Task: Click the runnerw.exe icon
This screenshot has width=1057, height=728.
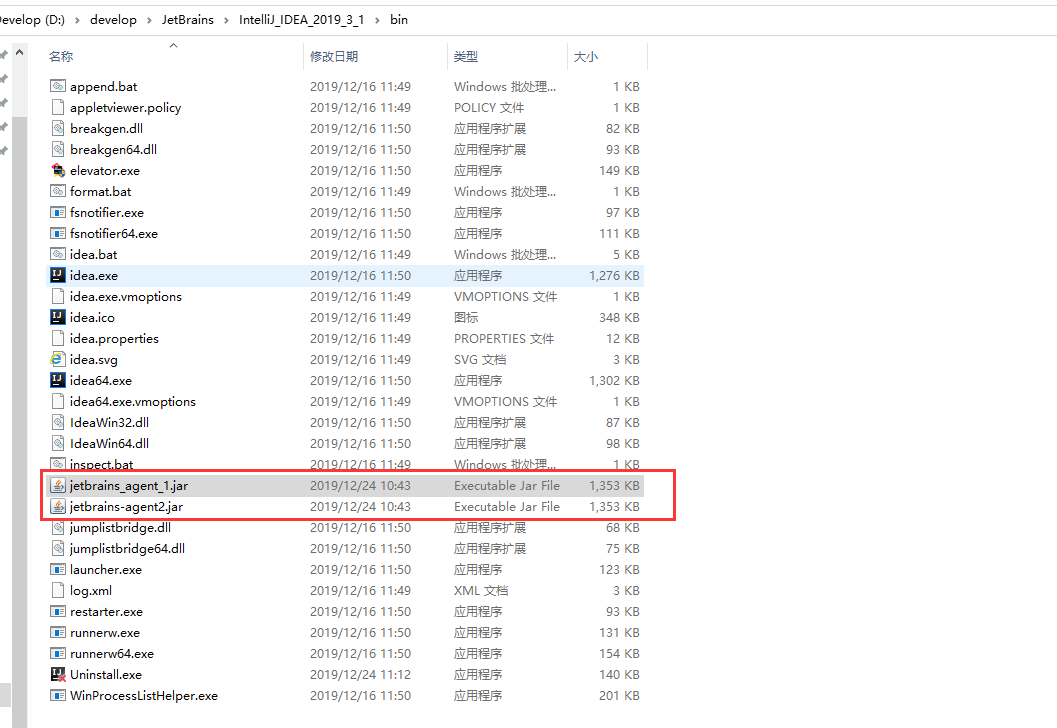Action: coord(58,632)
